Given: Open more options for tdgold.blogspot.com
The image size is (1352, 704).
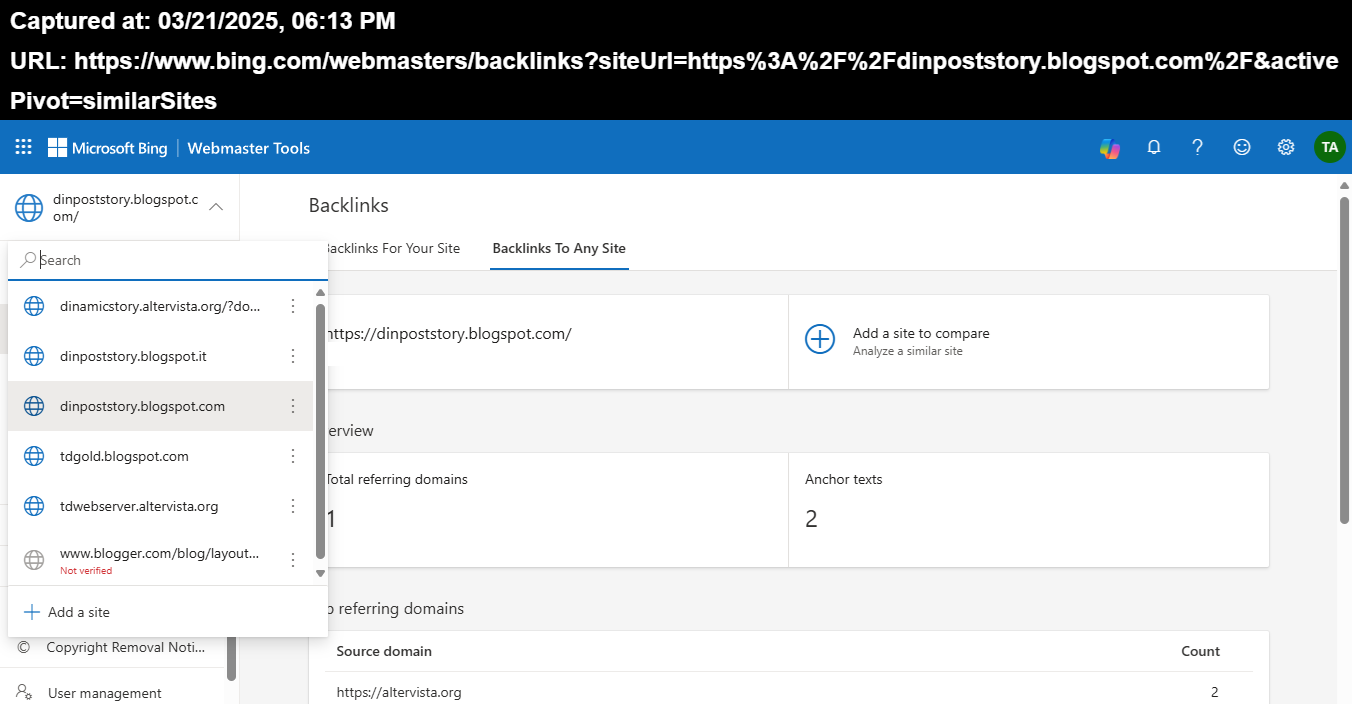Looking at the screenshot, I should pyautogui.click(x=293, y=456).
